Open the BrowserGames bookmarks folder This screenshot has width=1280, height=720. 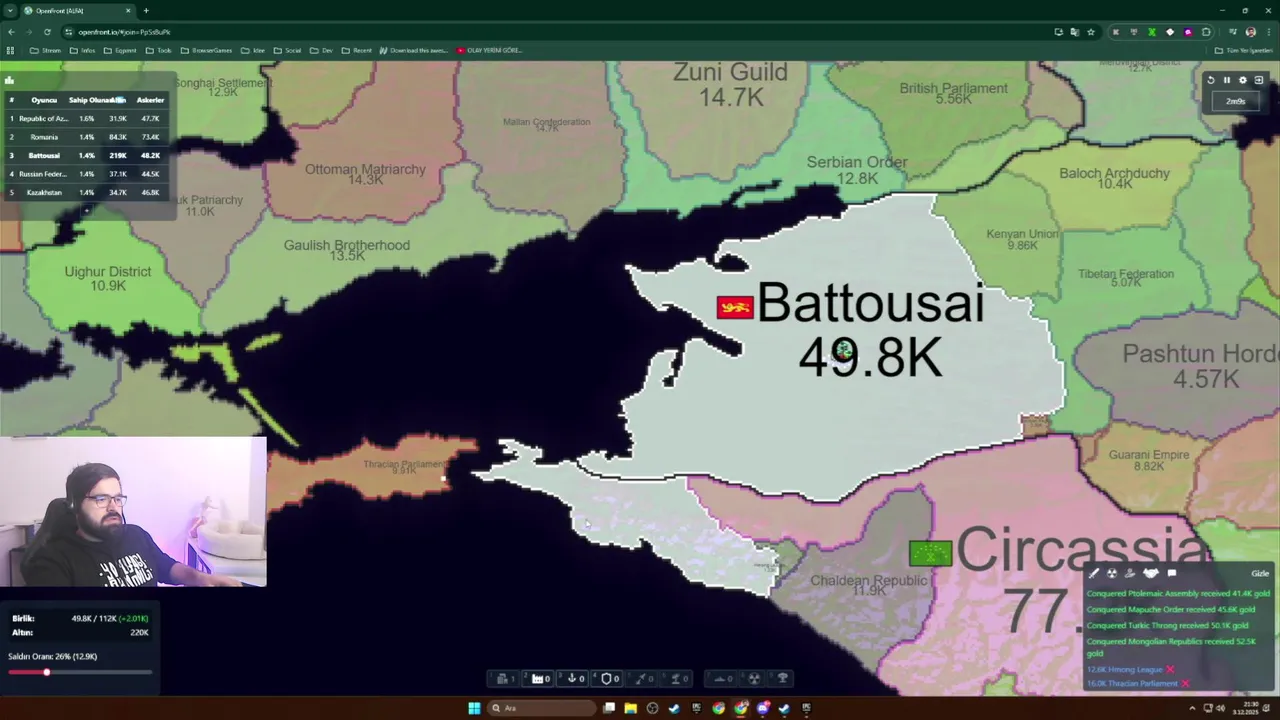coord(206,50)
